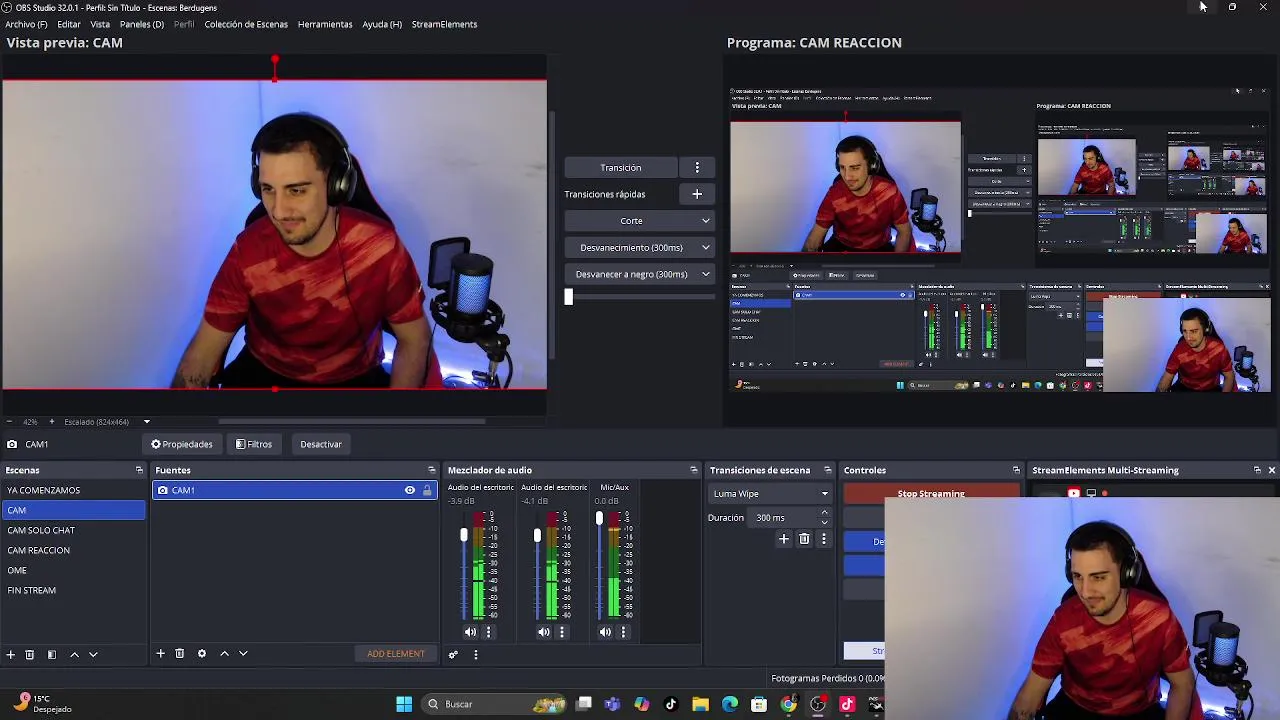This screenshot has width=1280, height=720.
Task: Open the Herramientas menu
Action: tap(325, 24)
